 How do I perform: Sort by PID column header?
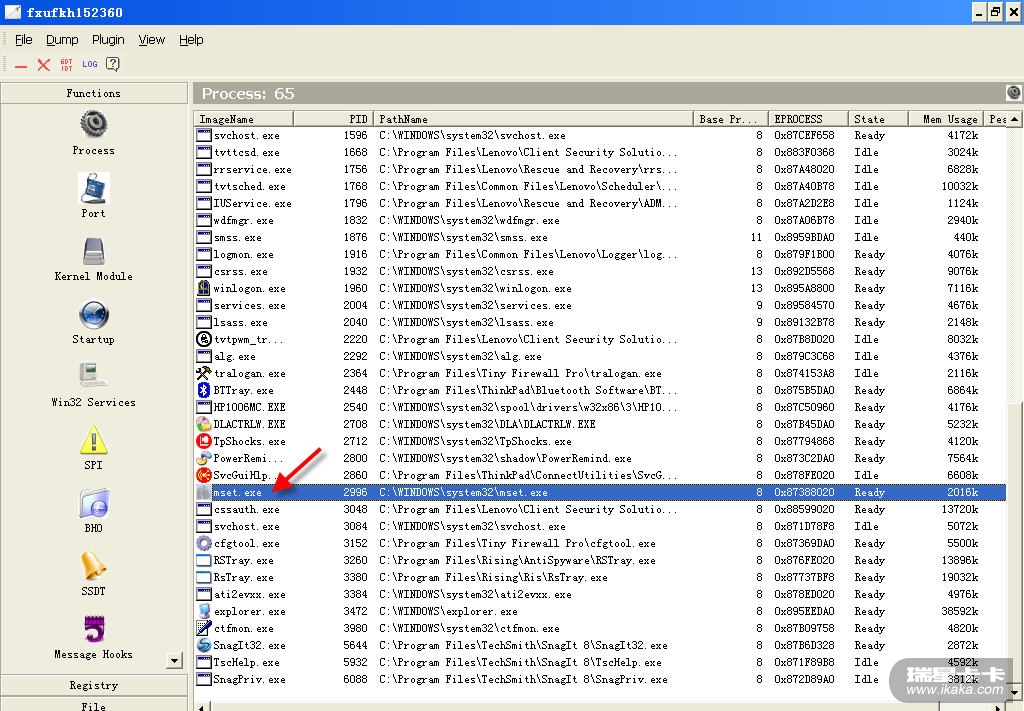[333, 119]
